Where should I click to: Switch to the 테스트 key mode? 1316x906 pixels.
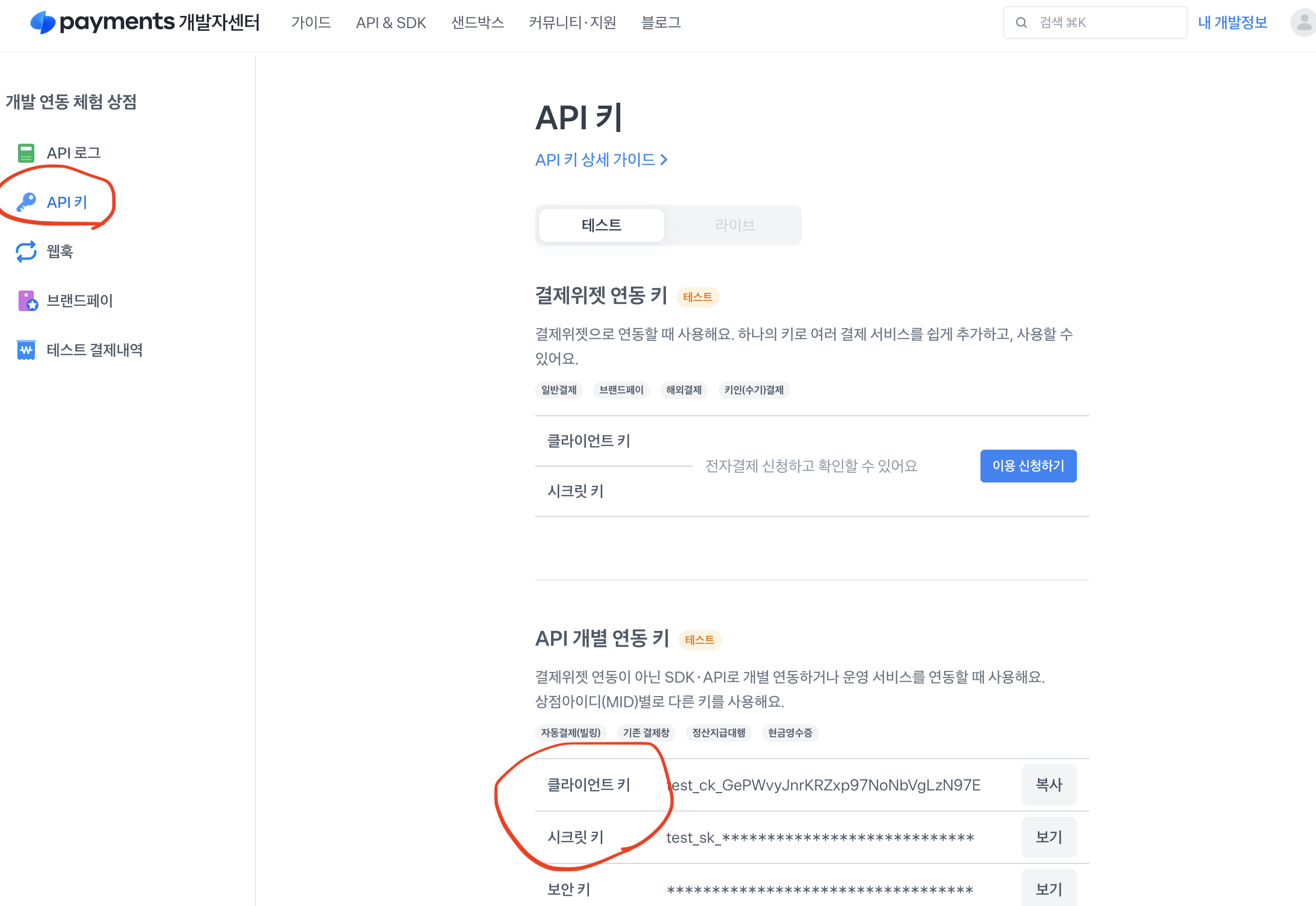601,225
